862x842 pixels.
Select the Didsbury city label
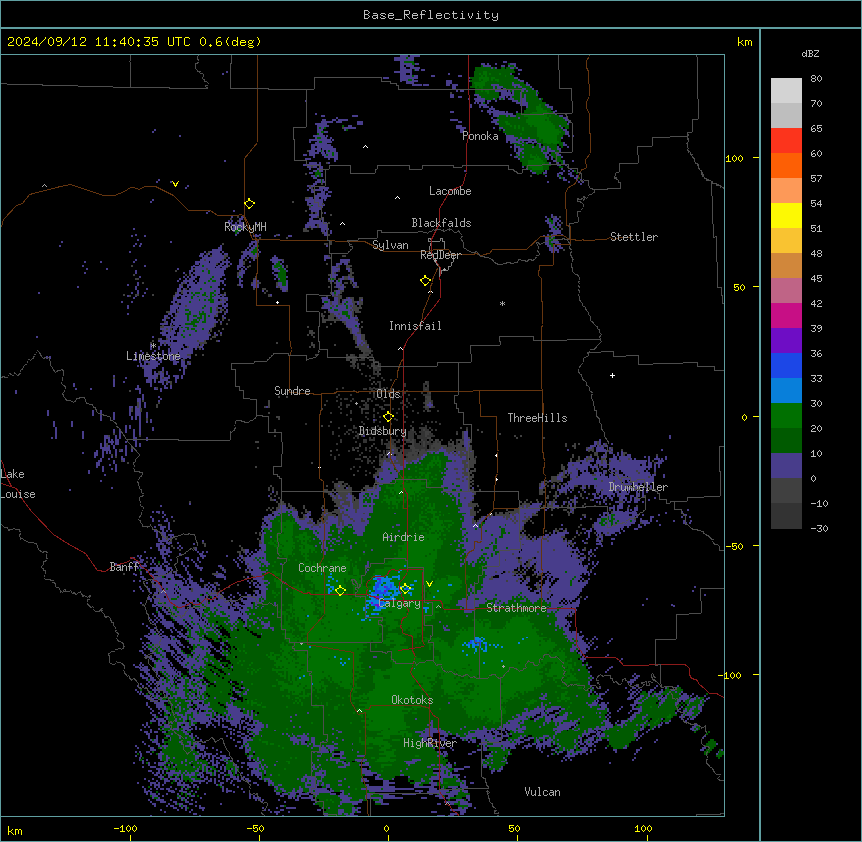(x=383, y=431)
